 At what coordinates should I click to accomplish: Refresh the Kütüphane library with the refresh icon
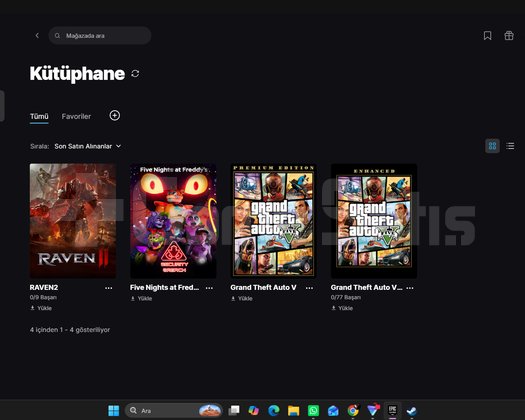point(135,73)
